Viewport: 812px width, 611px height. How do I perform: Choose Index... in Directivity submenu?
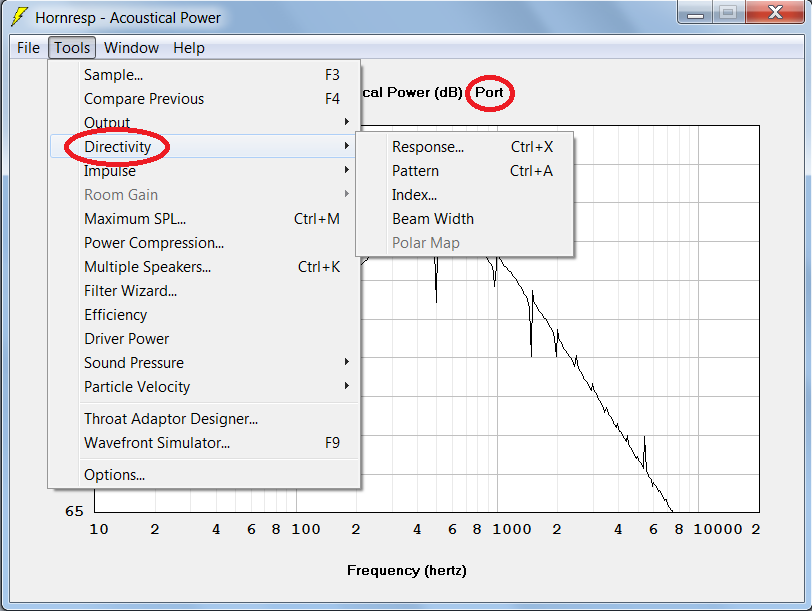click(465, 195)
